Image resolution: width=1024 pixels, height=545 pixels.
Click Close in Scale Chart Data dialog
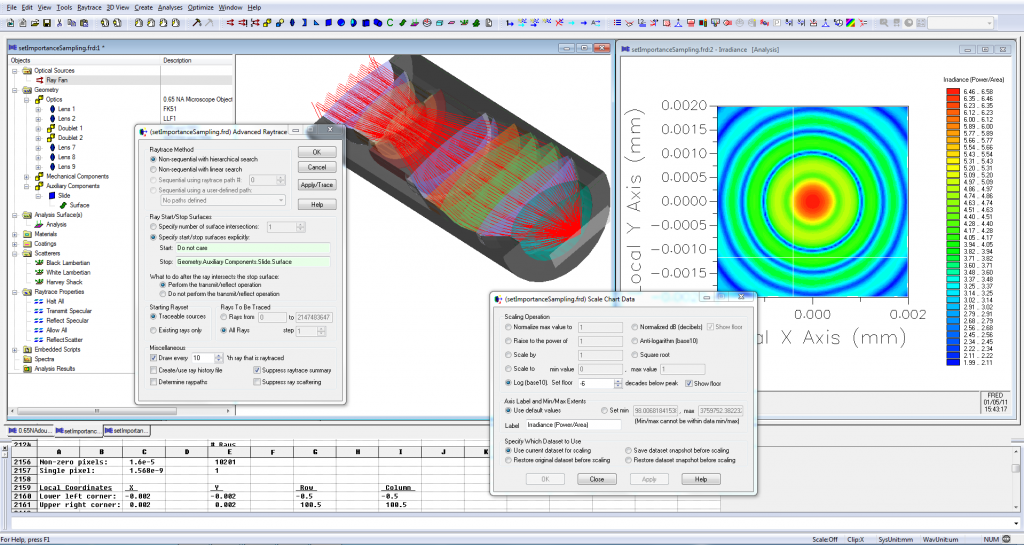(596, 479)
